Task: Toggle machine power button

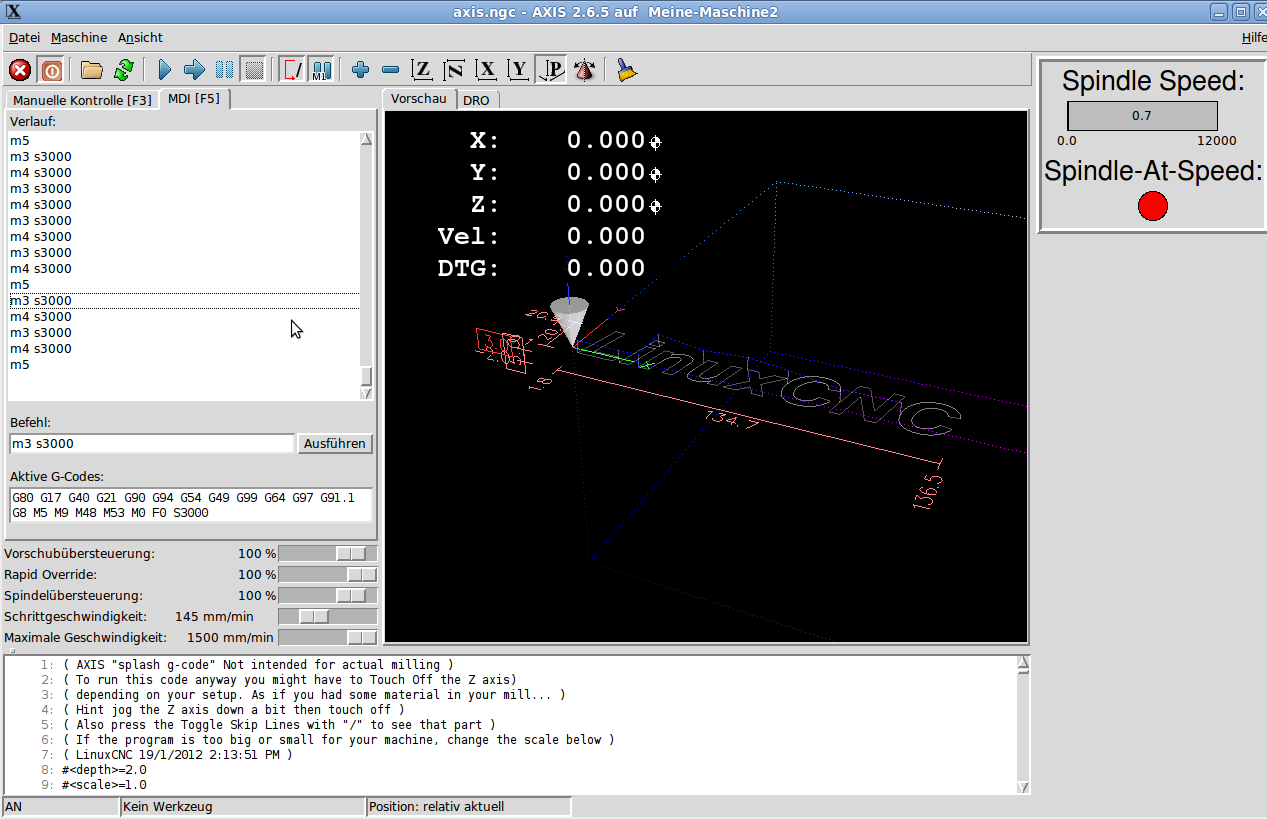Action: pyautogui.click(x=51, y=70)
